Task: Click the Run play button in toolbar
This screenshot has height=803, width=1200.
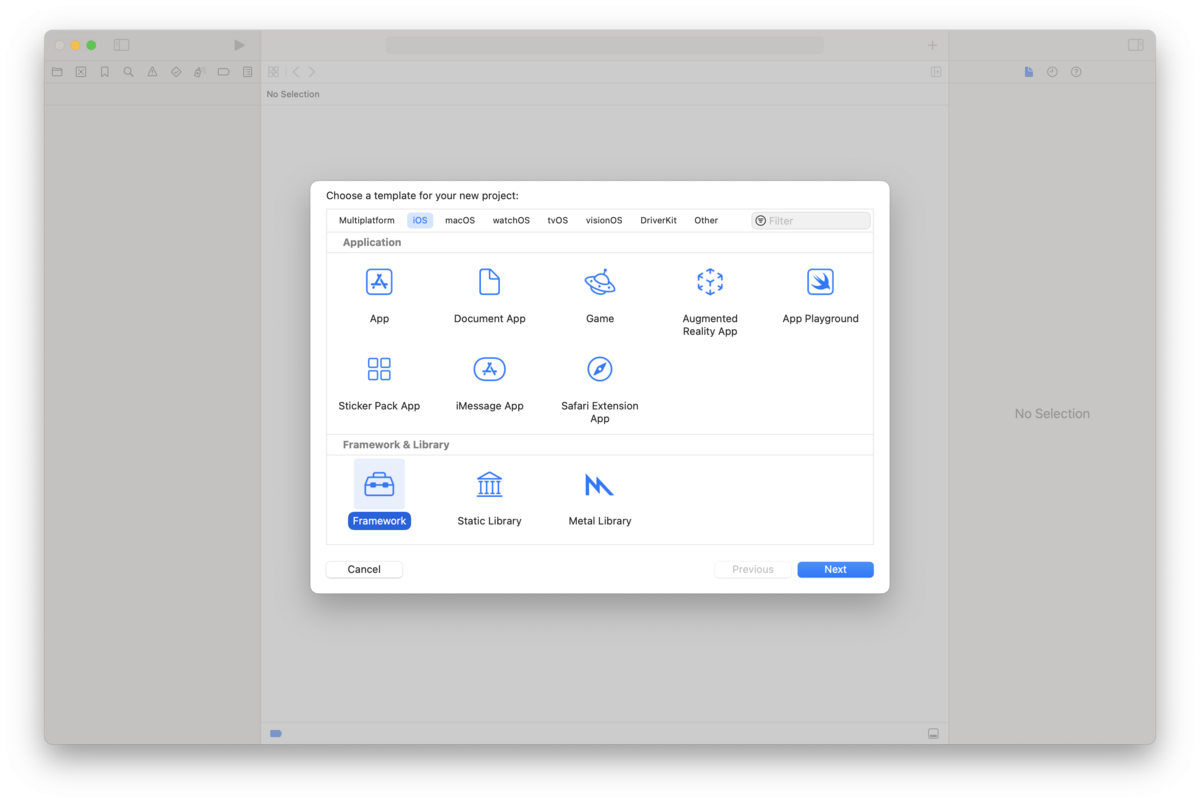Action: pos(239,45)
